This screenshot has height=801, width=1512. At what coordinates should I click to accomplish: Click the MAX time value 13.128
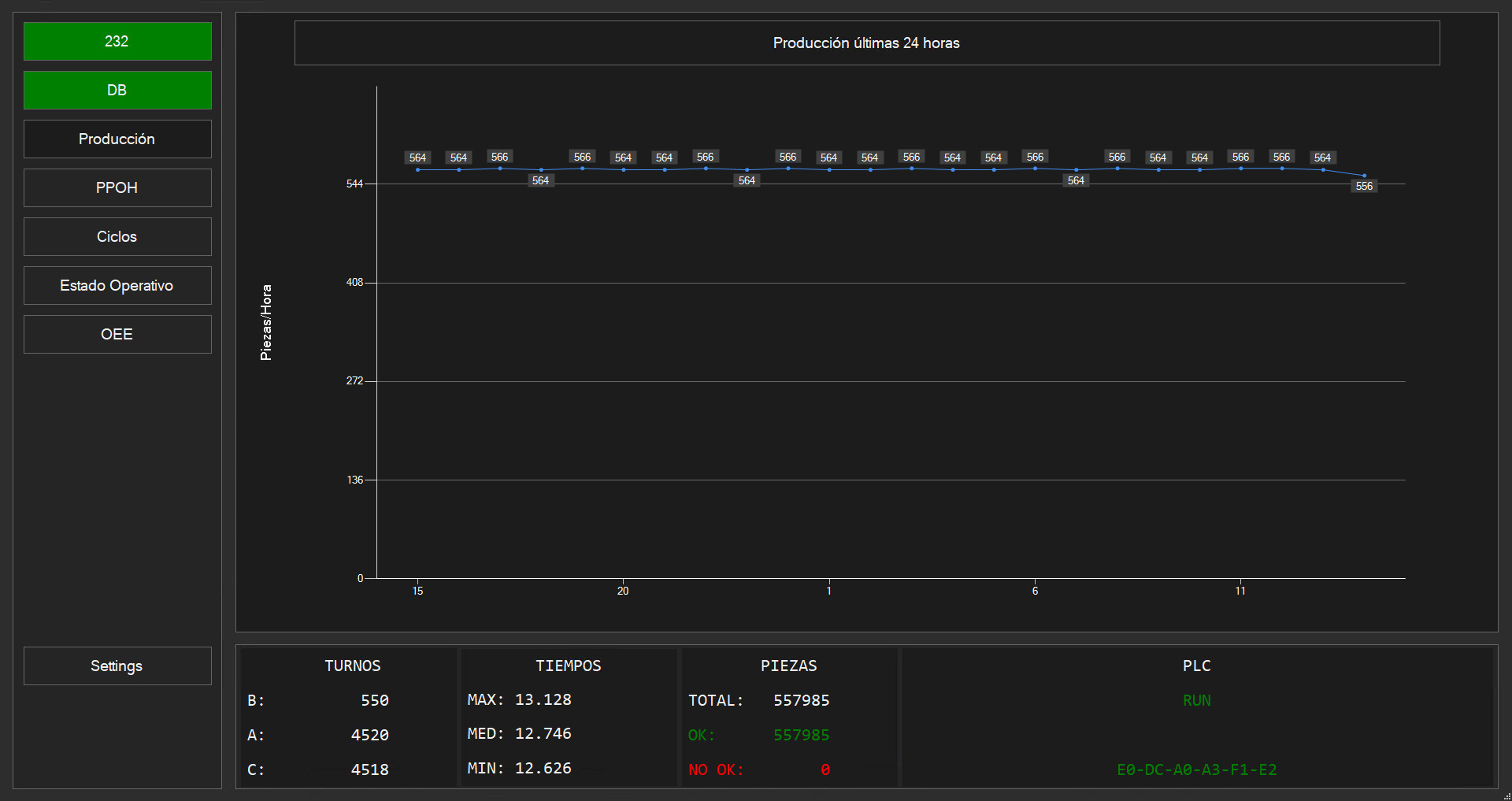pos(543,699)
